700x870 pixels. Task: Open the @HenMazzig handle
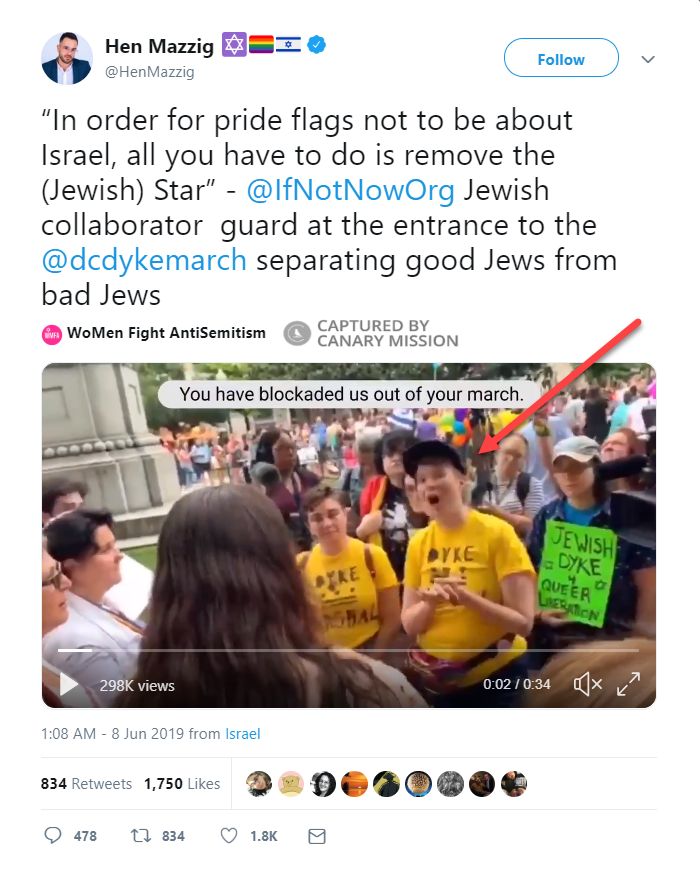pos(150,72)
